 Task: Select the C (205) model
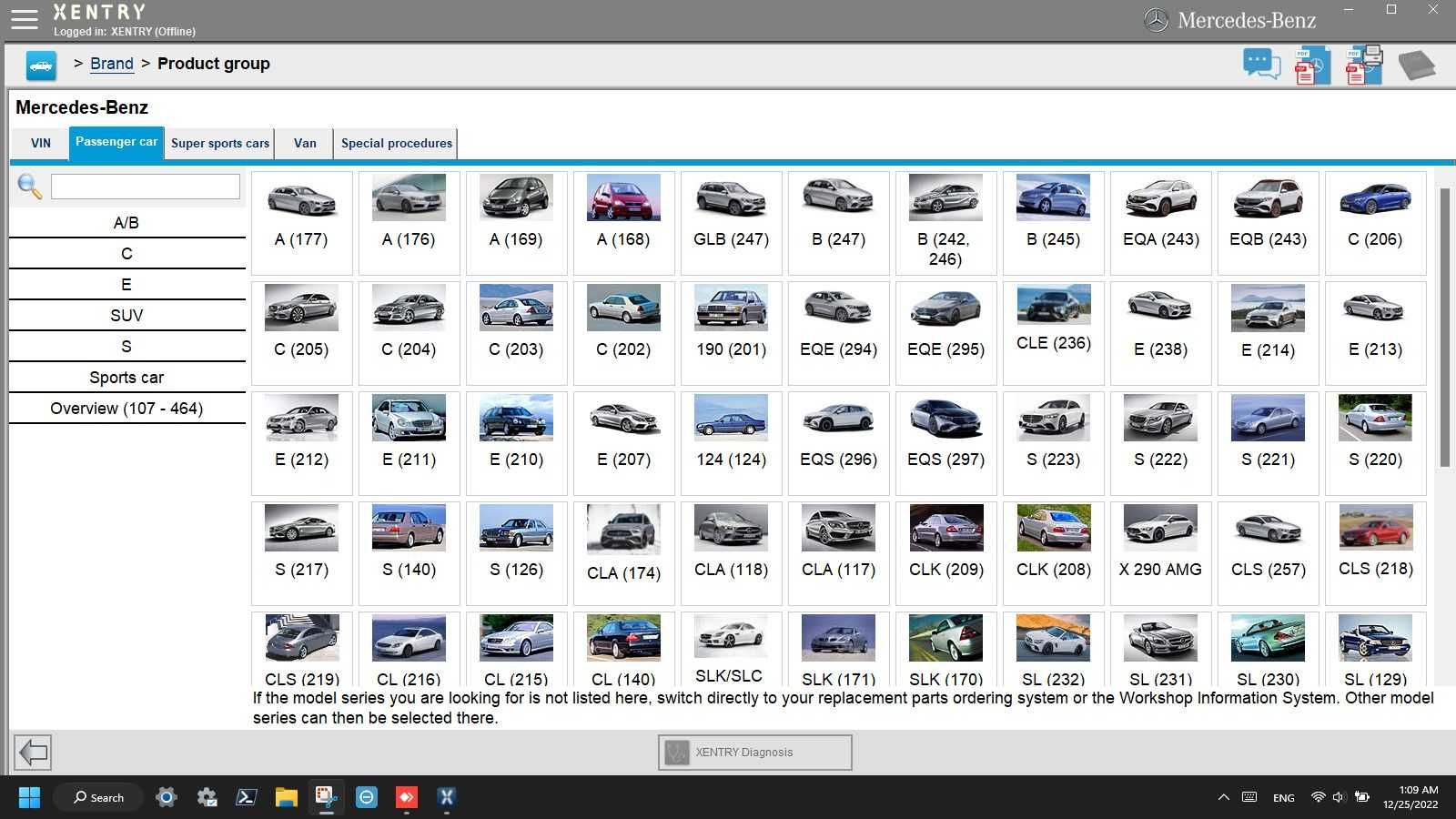[301, 333]
